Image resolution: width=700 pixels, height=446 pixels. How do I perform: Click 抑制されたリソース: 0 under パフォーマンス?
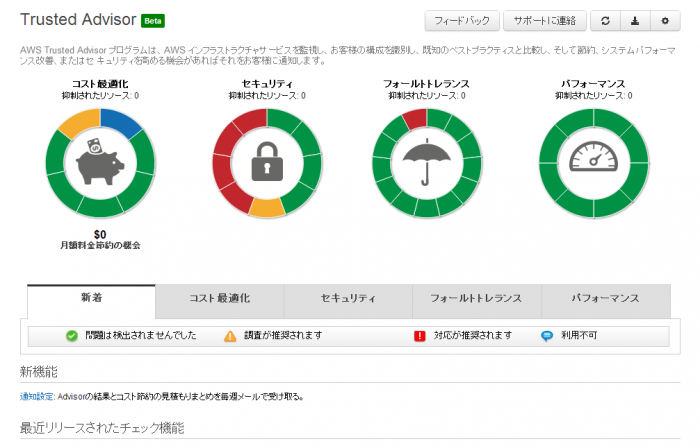pyautogui.click(x=593, y=96)
